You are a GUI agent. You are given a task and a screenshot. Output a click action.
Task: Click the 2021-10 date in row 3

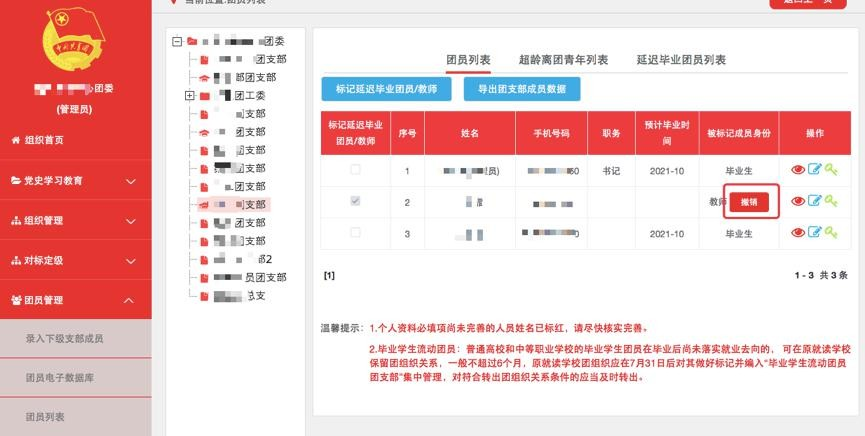coord(666,234)
